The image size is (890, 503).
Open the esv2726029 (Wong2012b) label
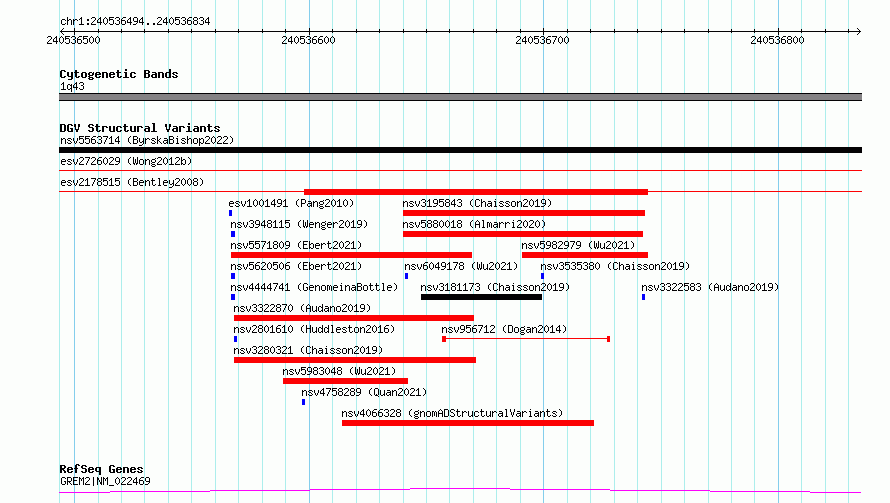(x=126, y=161)
